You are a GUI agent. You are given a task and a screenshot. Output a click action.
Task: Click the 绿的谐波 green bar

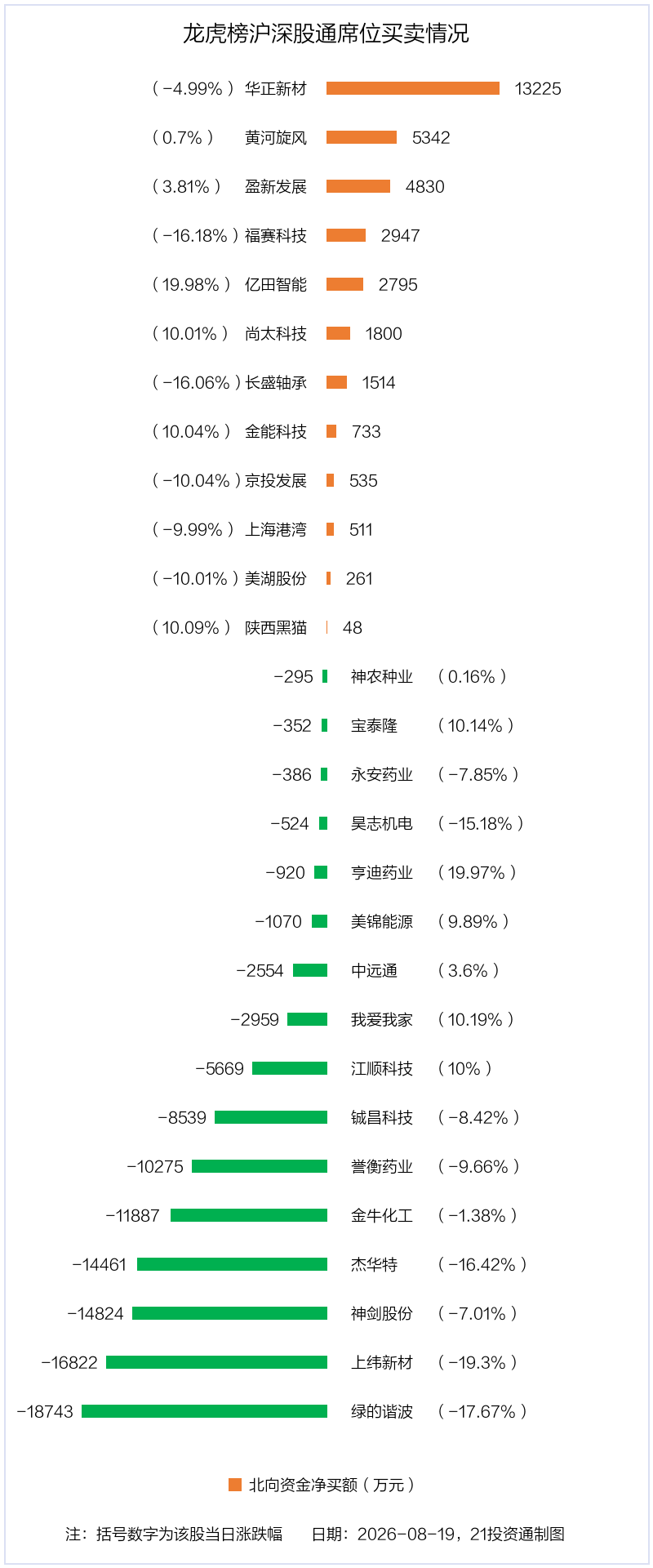point(204,1411)
